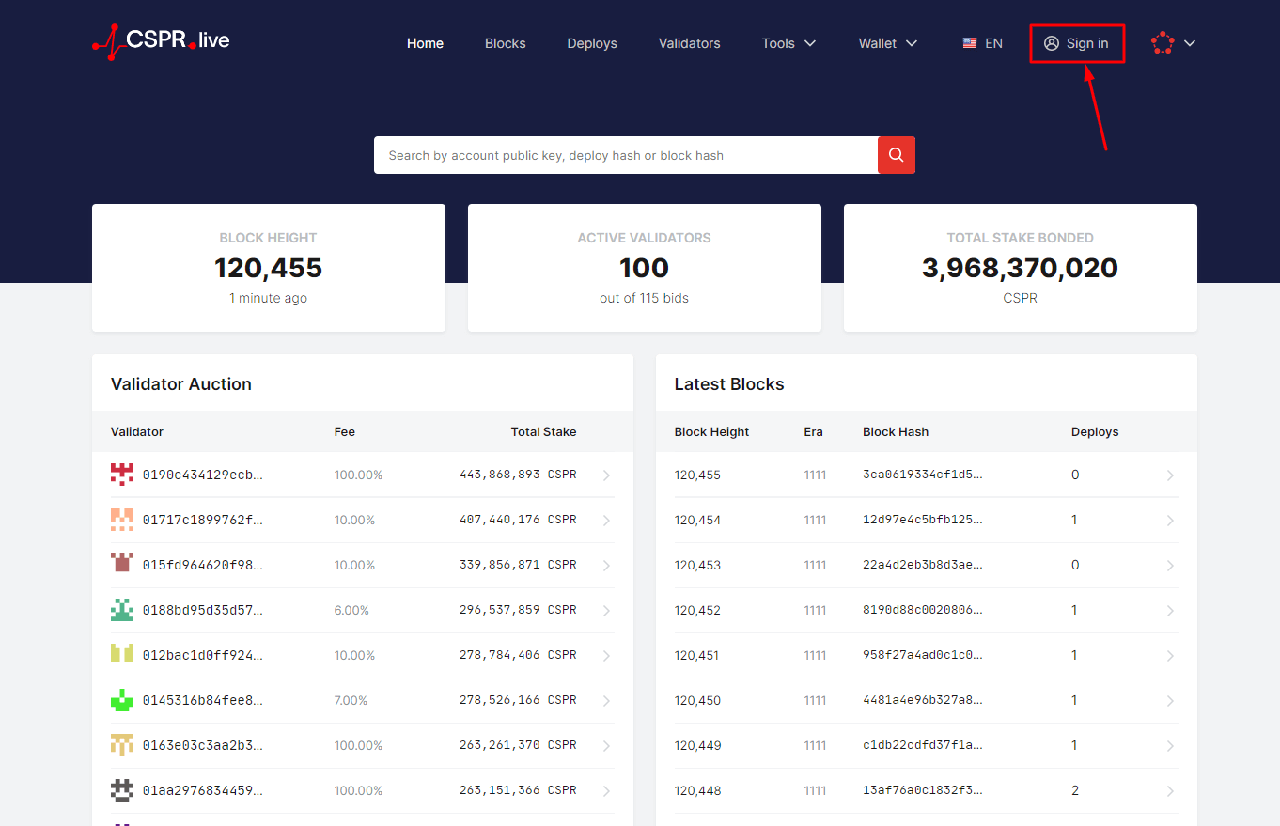Open block hash 12d97e4c5bfb125
Image resolution: width=1280 pixels, height=826 pixels.
point(923,520)
